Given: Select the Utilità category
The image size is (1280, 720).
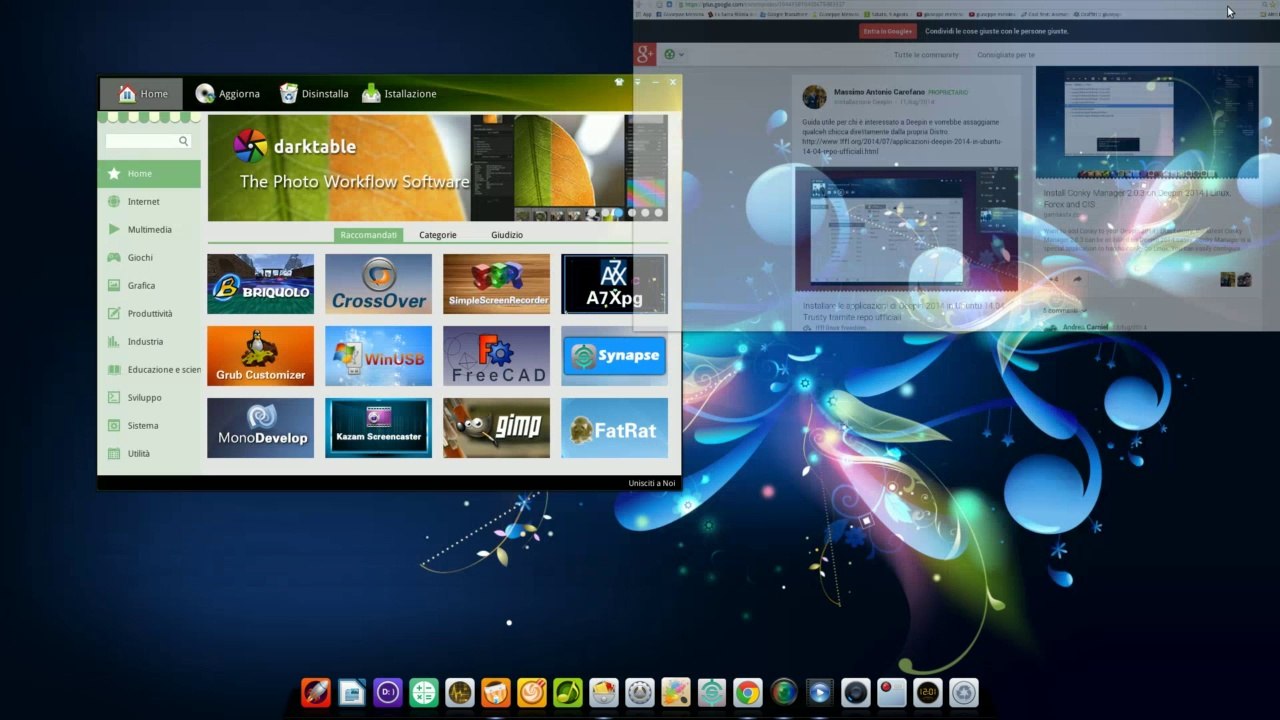Looking at the screenshot, I should [x=149, y=454].
